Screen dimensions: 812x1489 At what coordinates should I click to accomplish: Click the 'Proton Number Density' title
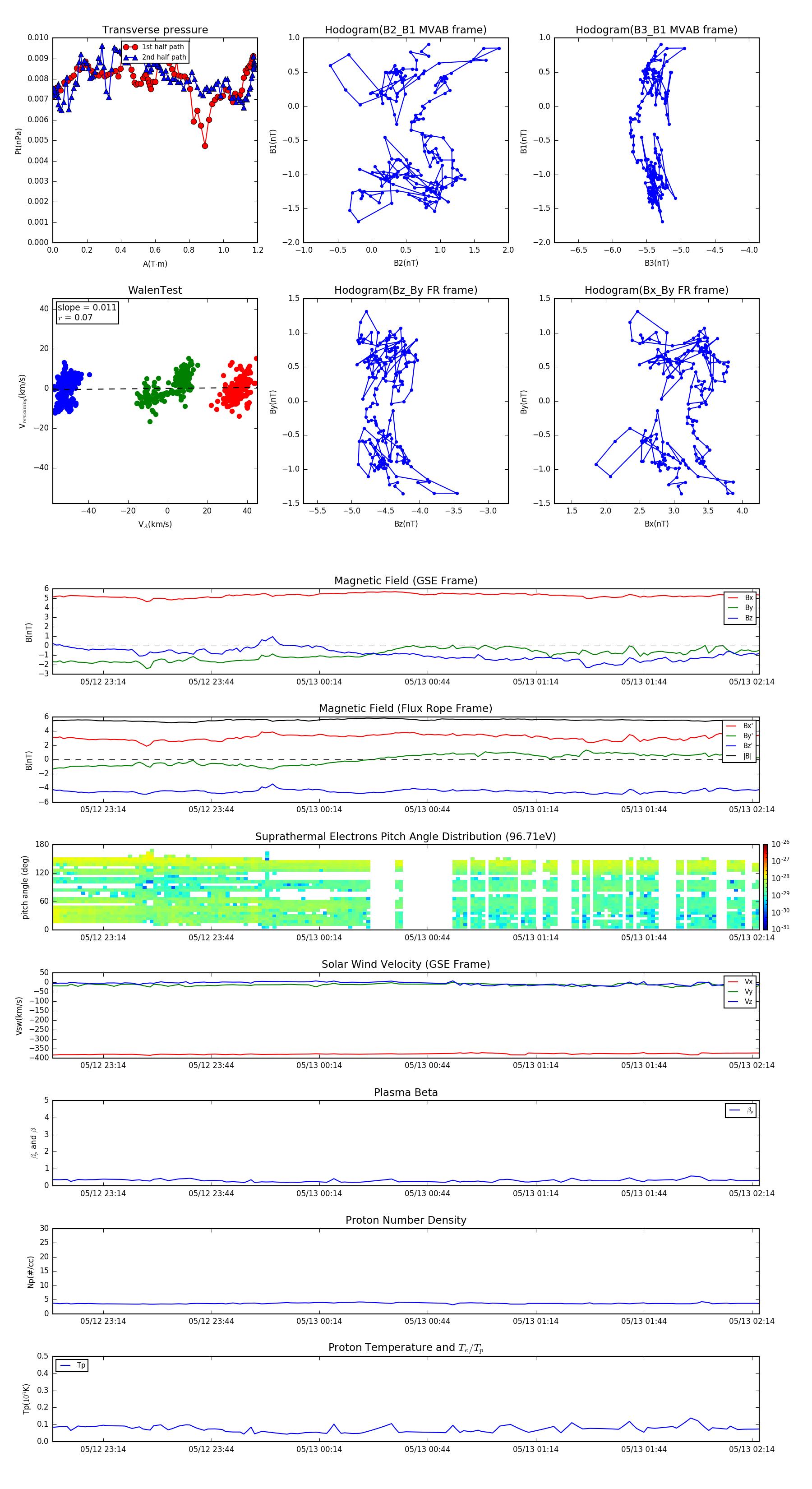[406, 1220]
